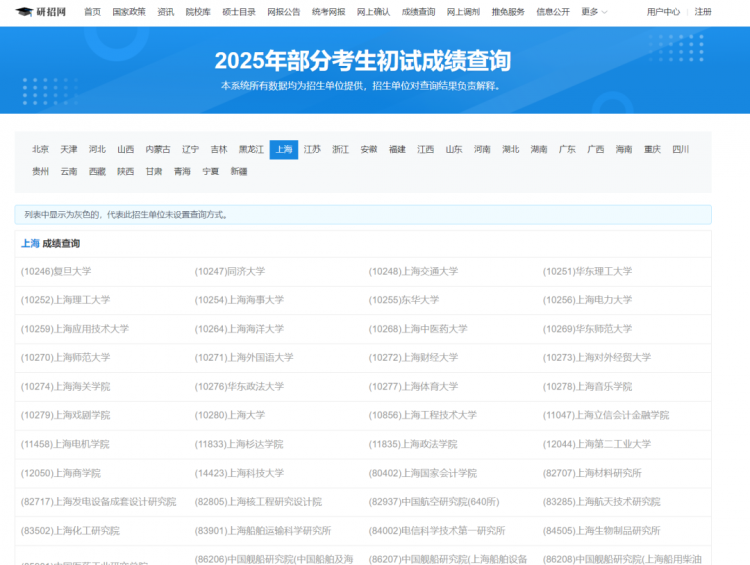750x565 pixels.
Task: Open 国家政策 in the top navigation
Action: (x=129, y=11)
